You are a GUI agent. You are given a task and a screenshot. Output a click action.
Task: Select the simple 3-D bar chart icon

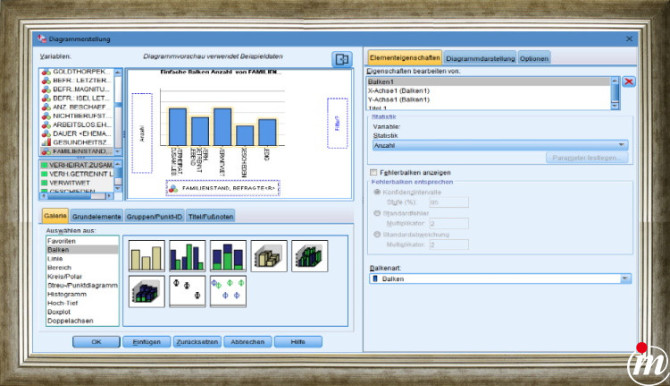pos(269,256)
